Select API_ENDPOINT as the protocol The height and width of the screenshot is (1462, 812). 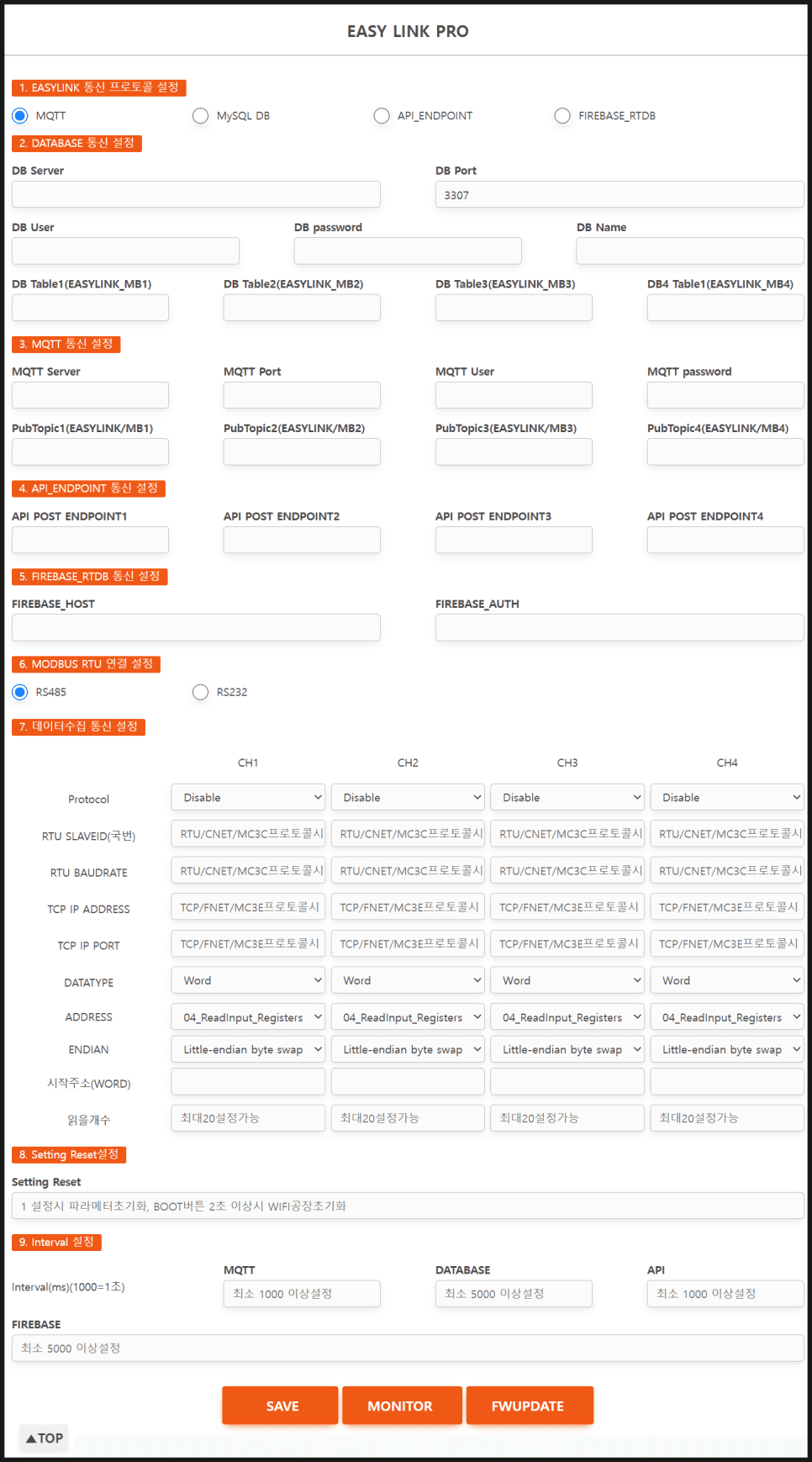pyautogui.click(x=382, y=115)
